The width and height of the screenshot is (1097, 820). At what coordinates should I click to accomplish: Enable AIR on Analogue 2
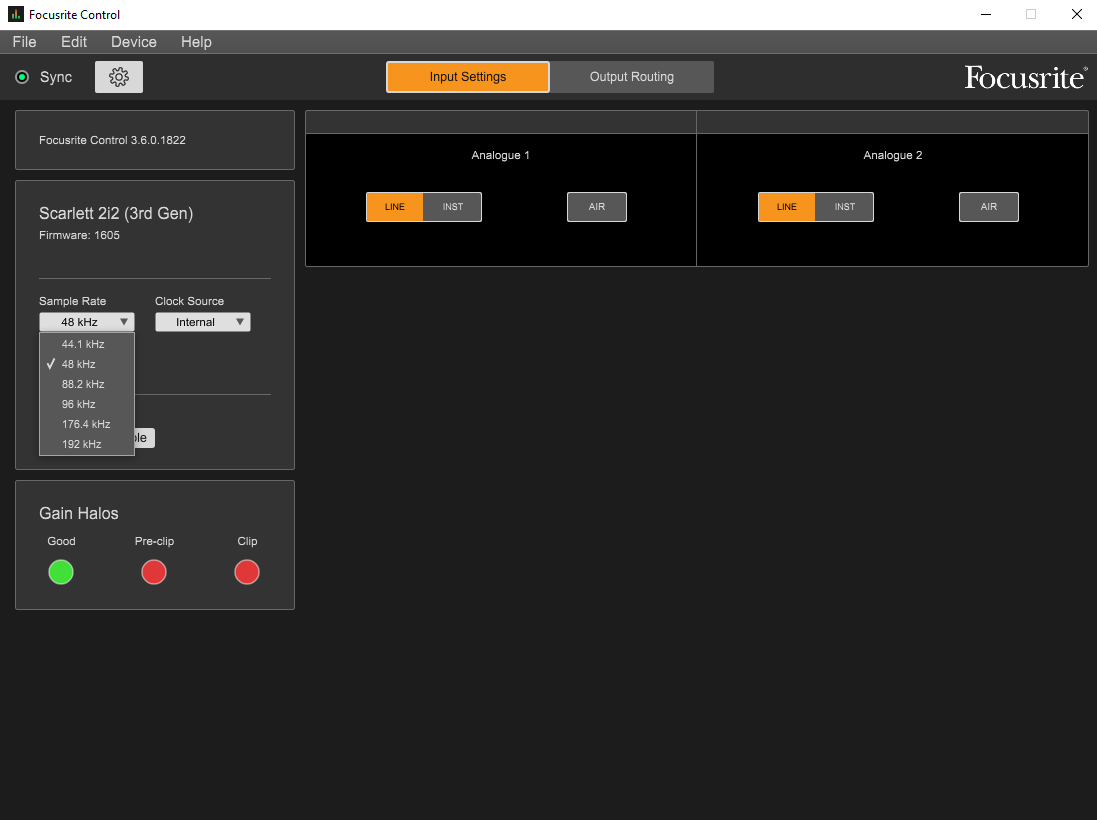click(x=989, y=207)
